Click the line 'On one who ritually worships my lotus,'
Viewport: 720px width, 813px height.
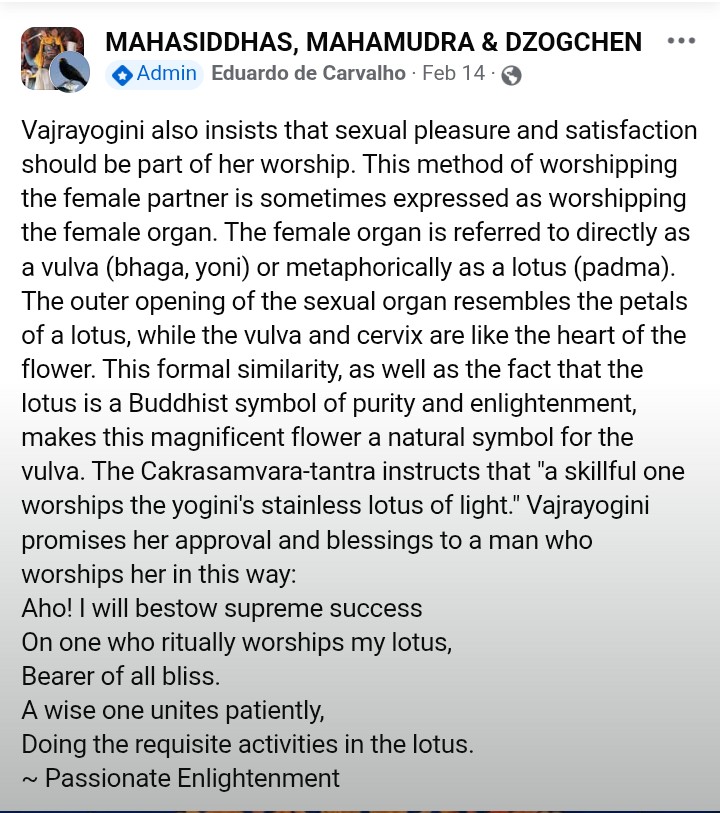(x=237, y=642)
